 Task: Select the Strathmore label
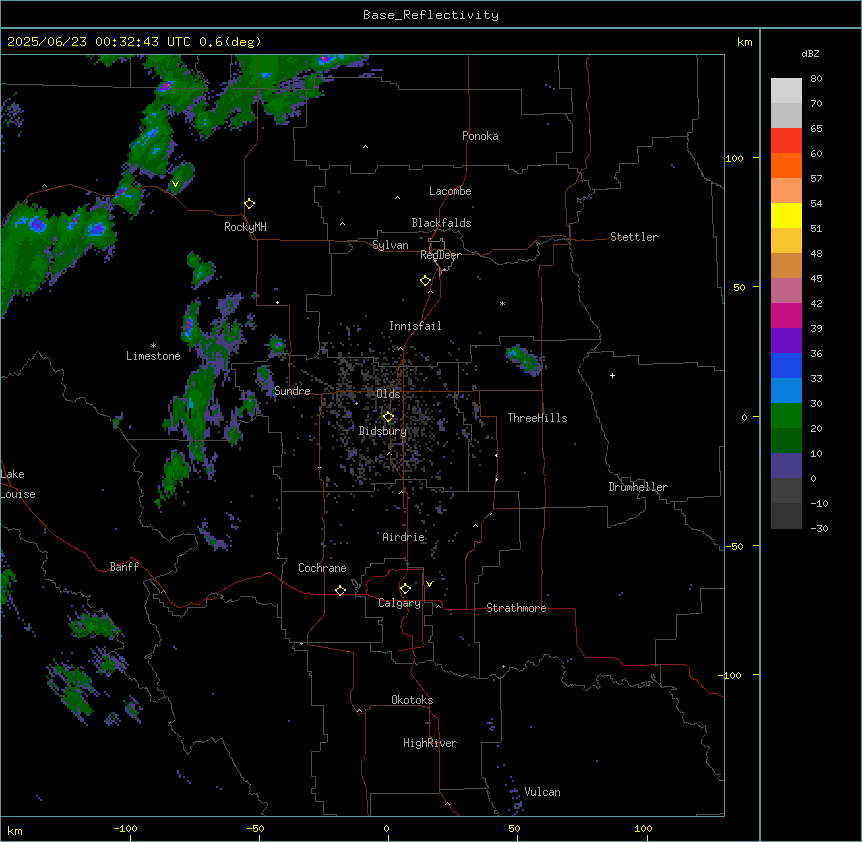pyautogui.click(x=516, y=608)
